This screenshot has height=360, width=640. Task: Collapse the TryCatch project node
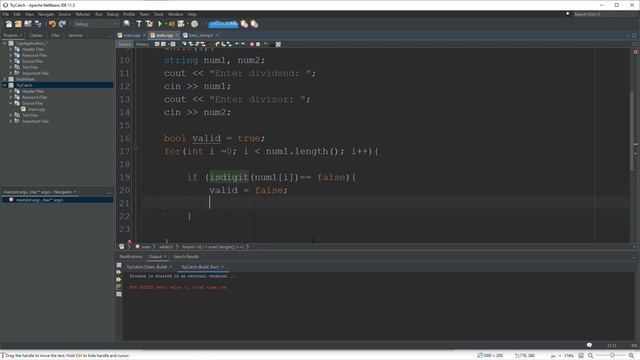coord(4,85)
